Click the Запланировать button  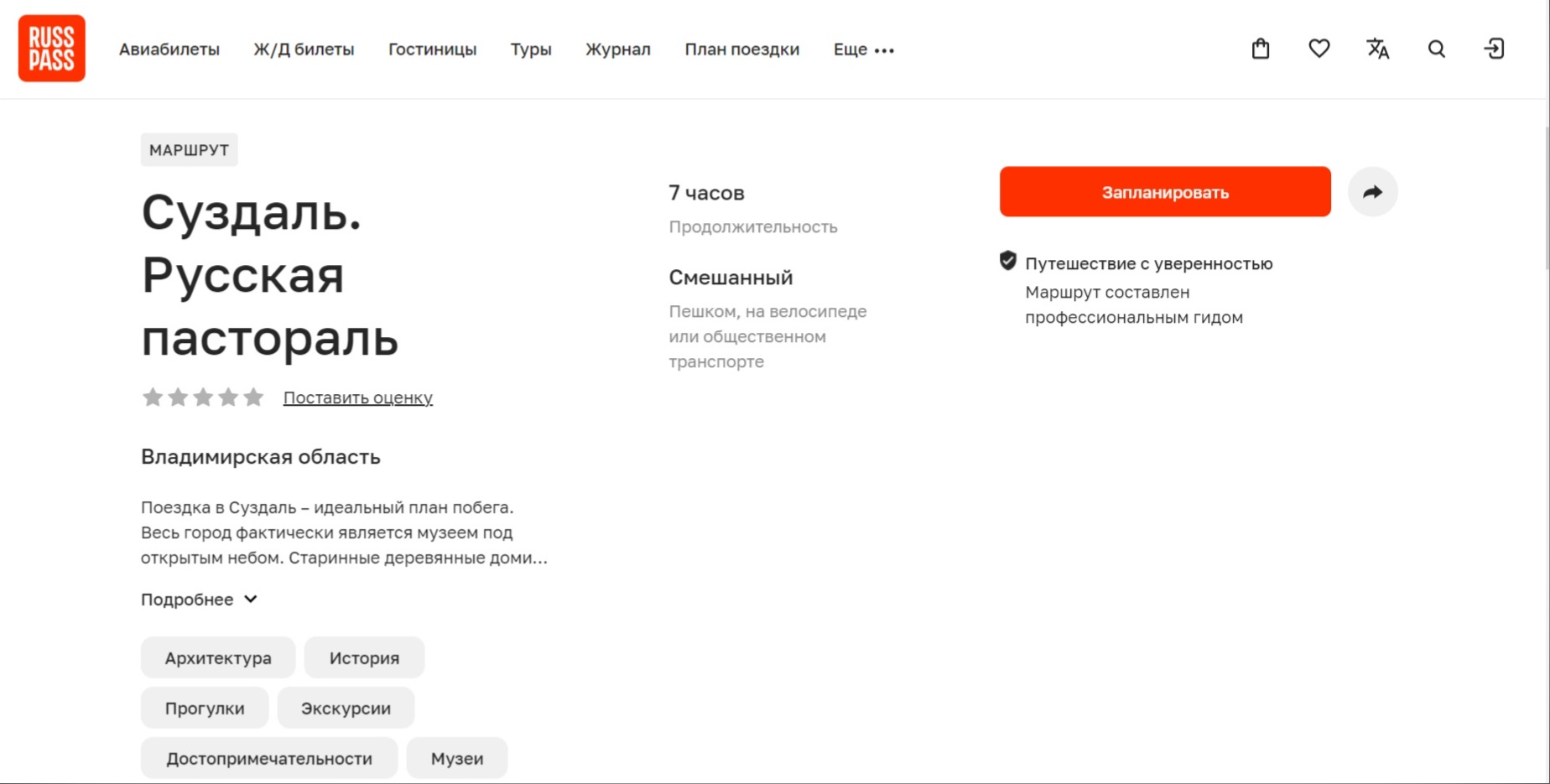tap(1164, 192)
